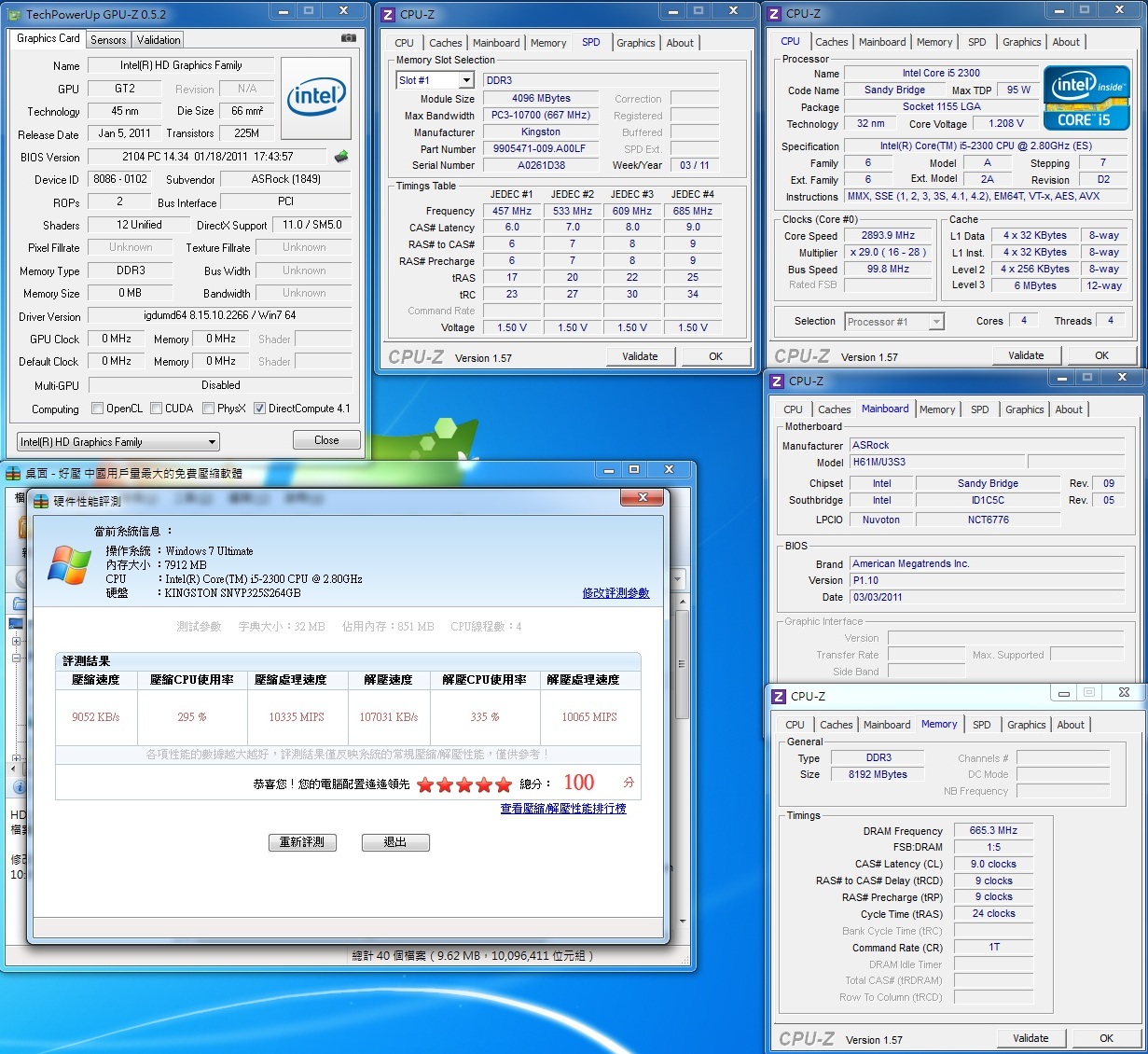Click Validate in the CPU-Z SPD window
The width and height of the screenshot is (1148, 1054).
click(x=640, y=356)
